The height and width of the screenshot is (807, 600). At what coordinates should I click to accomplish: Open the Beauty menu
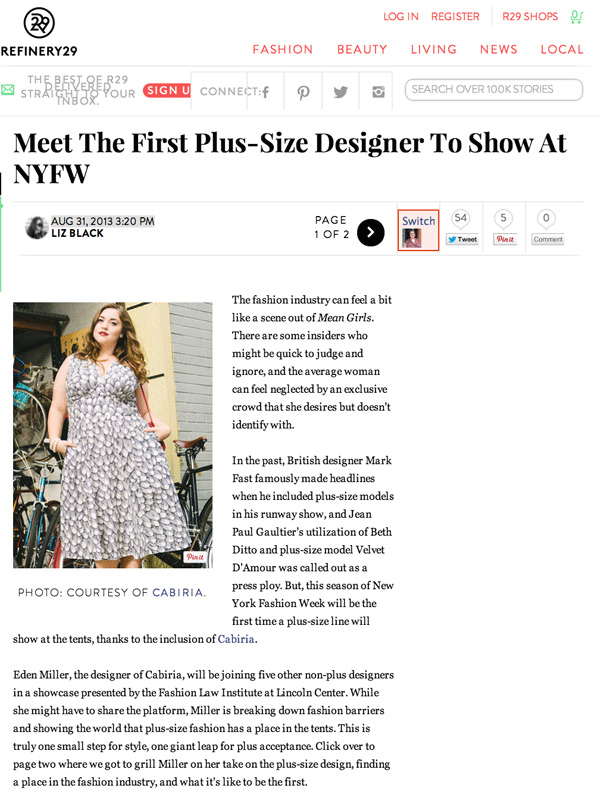coord(362,49)
